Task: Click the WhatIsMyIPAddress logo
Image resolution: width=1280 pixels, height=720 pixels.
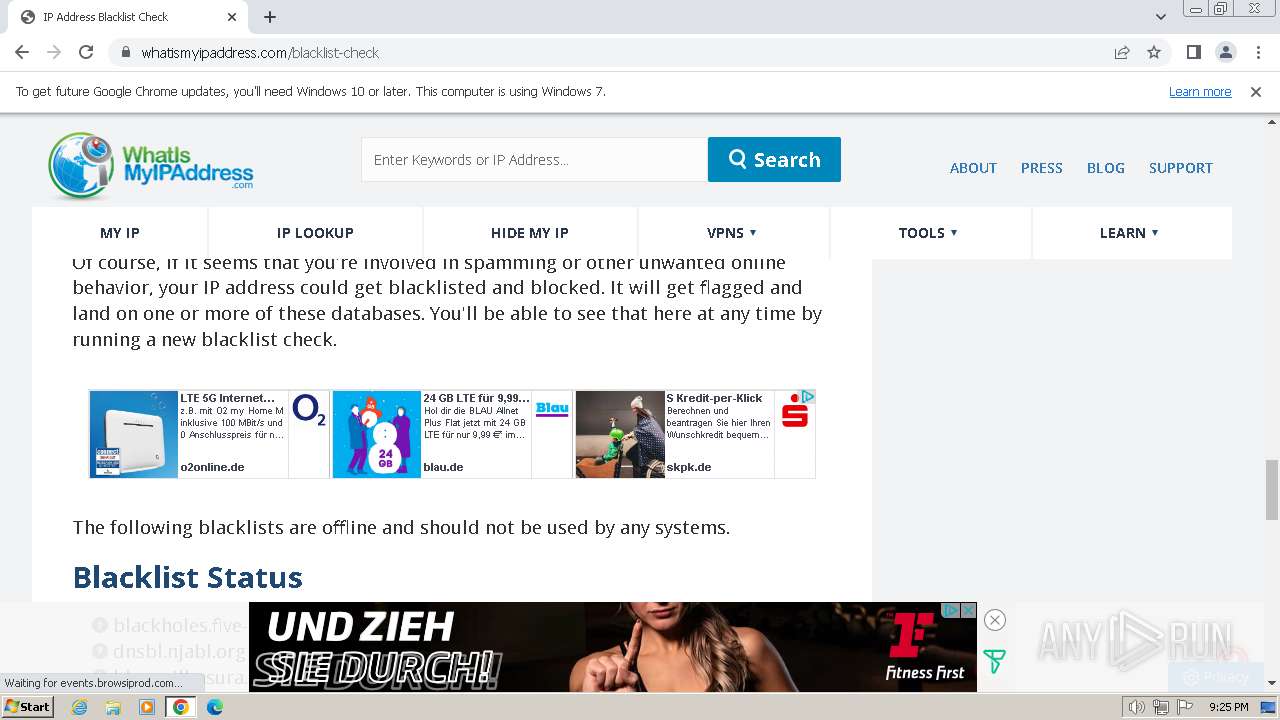Action: [151, 165]
